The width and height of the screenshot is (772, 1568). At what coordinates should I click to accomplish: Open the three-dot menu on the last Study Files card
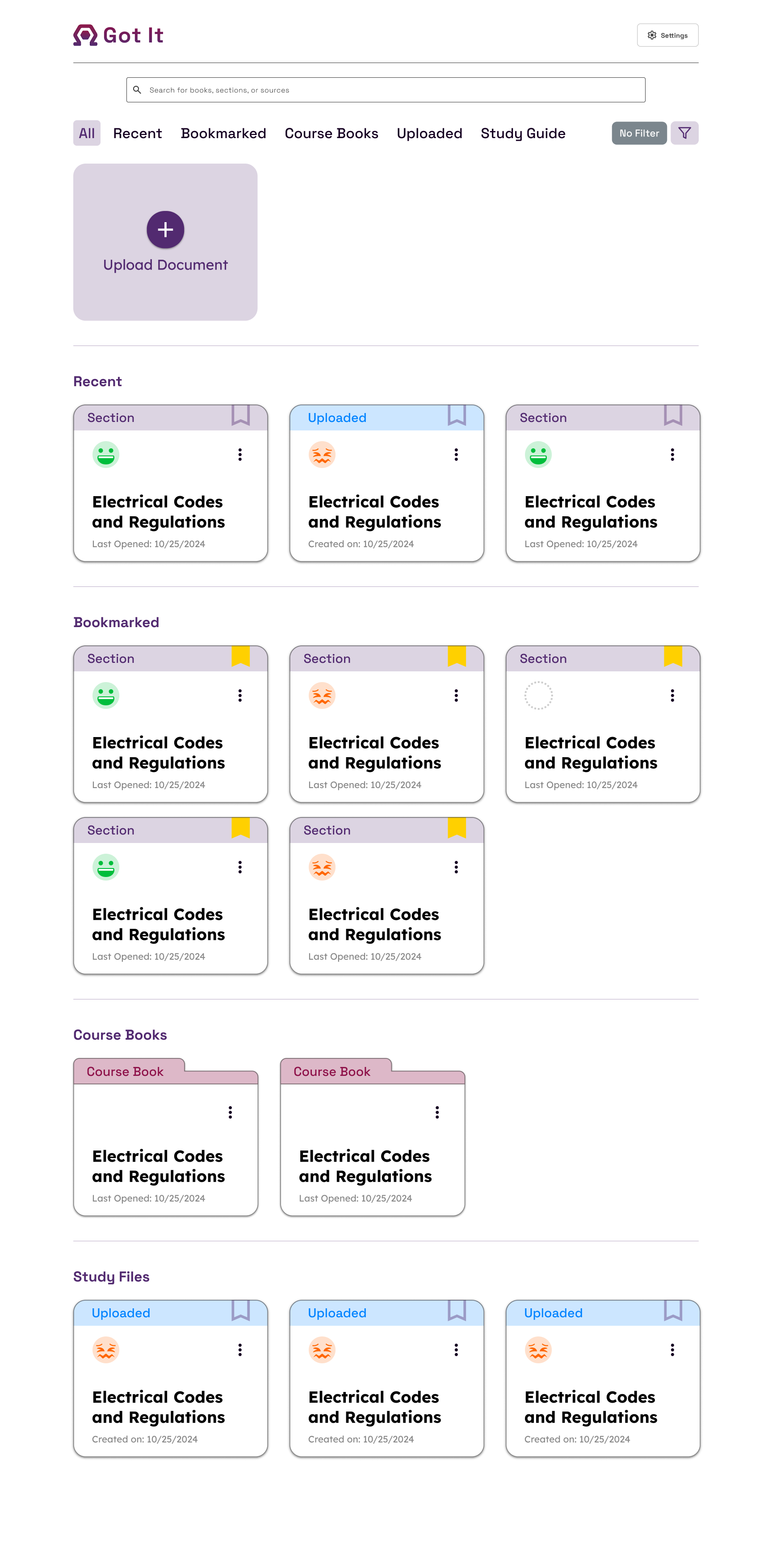coord(671,1349)
